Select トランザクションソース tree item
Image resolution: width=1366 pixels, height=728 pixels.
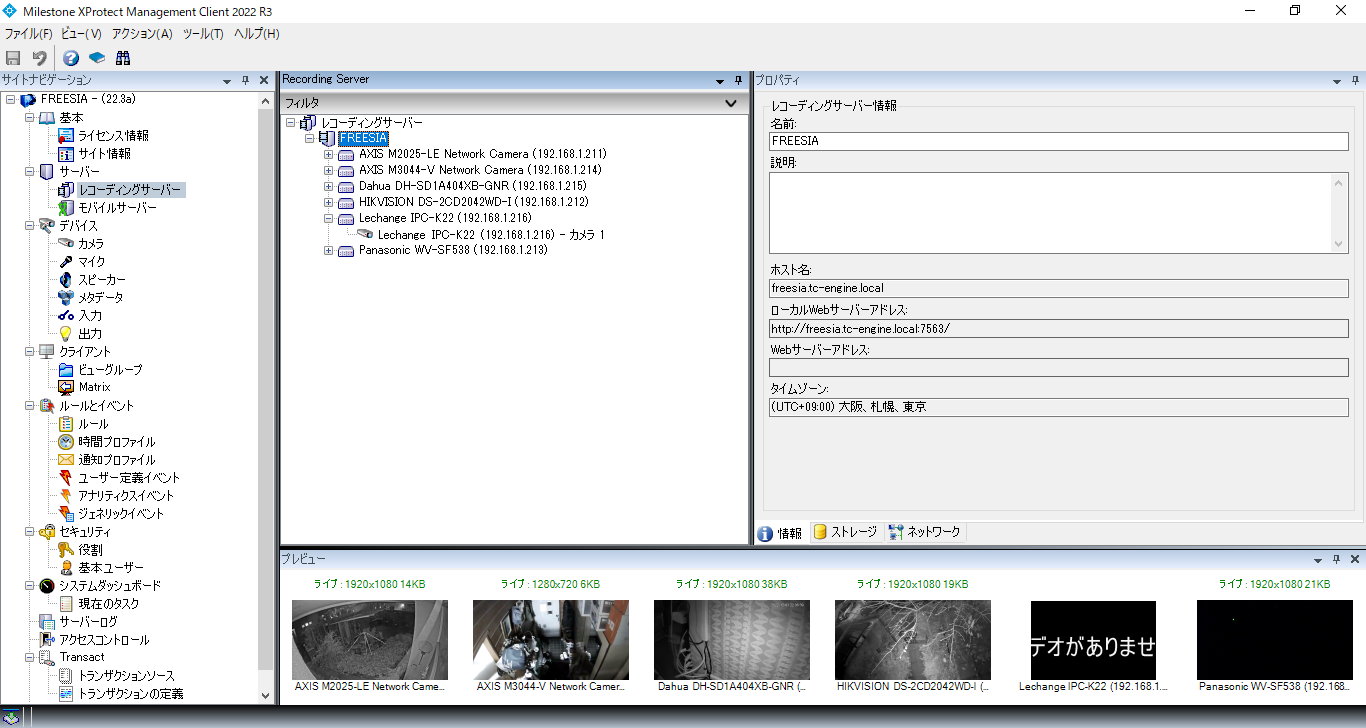126,676
